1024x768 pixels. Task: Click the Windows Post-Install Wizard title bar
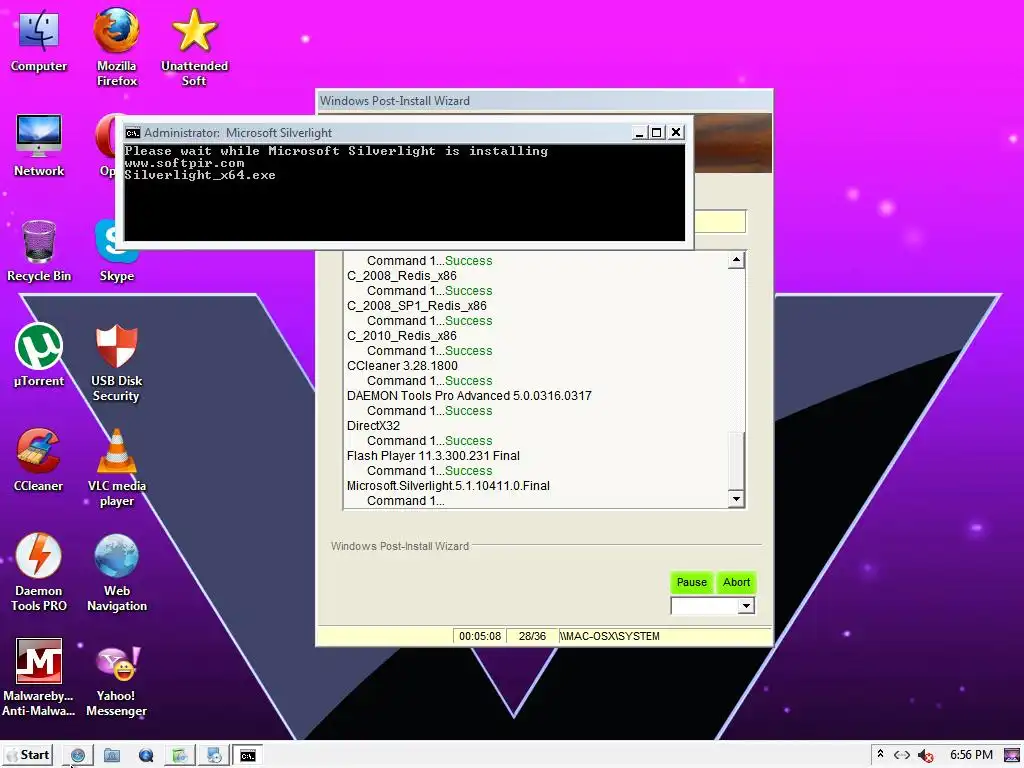point(543,101)
